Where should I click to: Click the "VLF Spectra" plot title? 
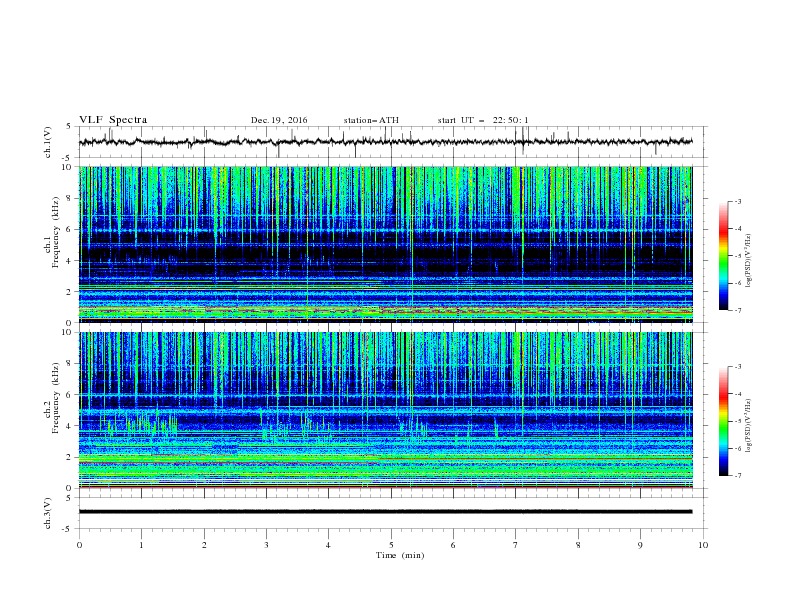[113, 120]
